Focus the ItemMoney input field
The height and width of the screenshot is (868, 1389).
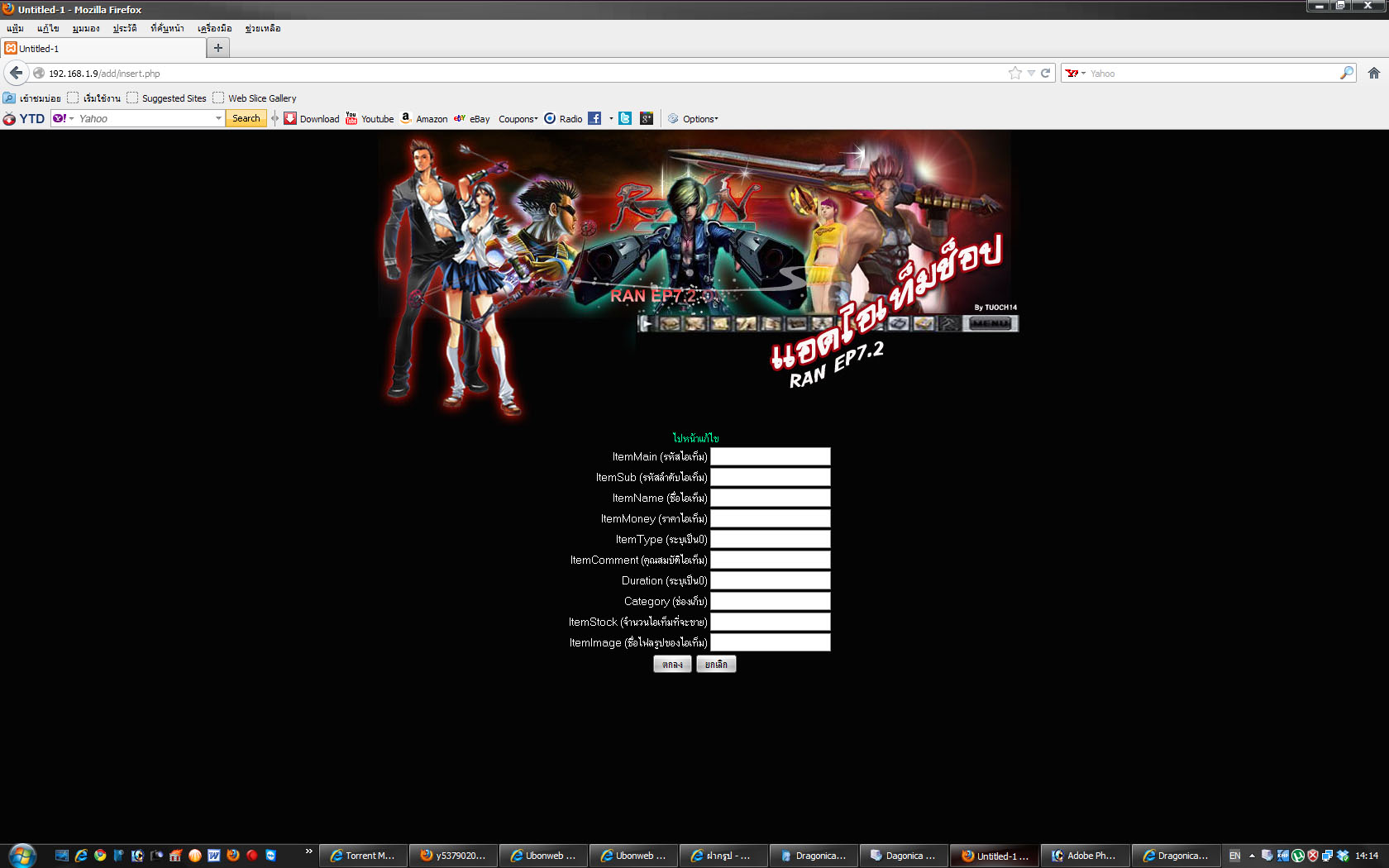coord(771,518)
